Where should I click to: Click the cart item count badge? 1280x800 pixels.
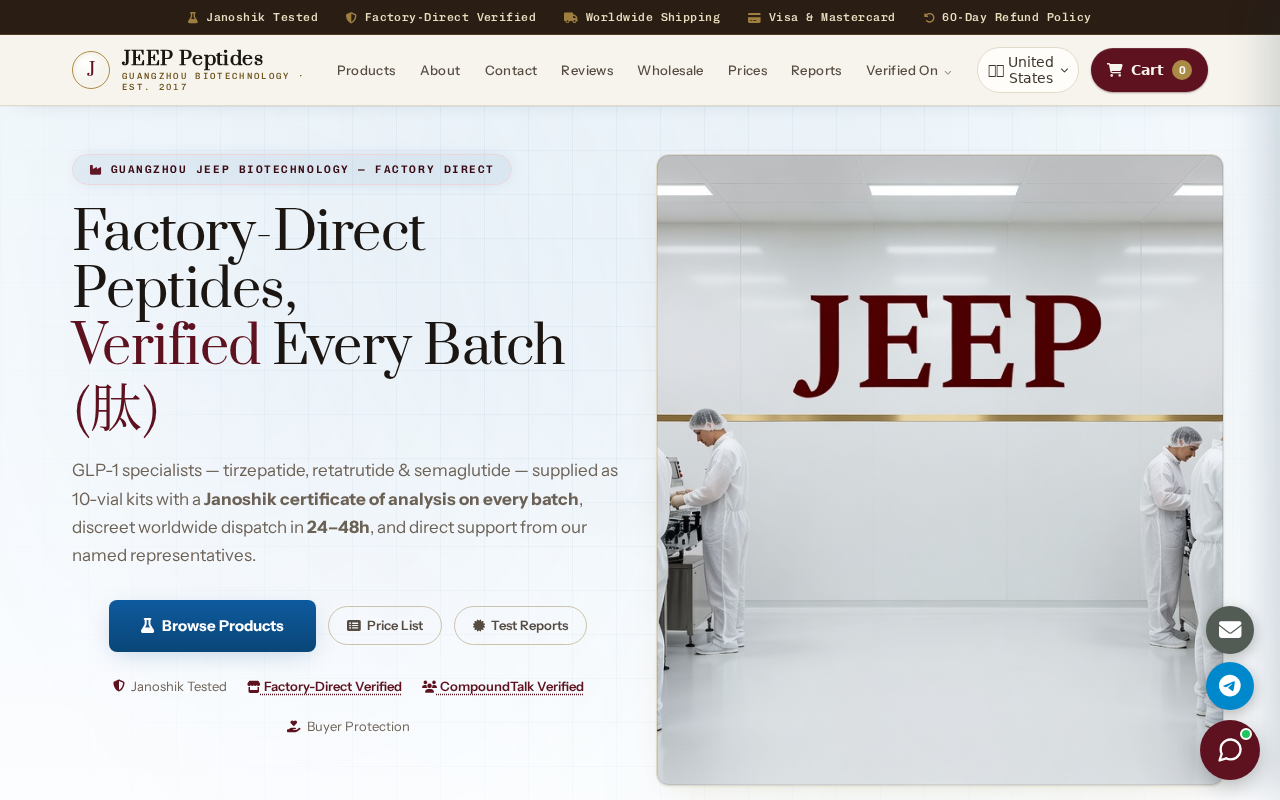pyautogui.click(x=1182, y=70)
